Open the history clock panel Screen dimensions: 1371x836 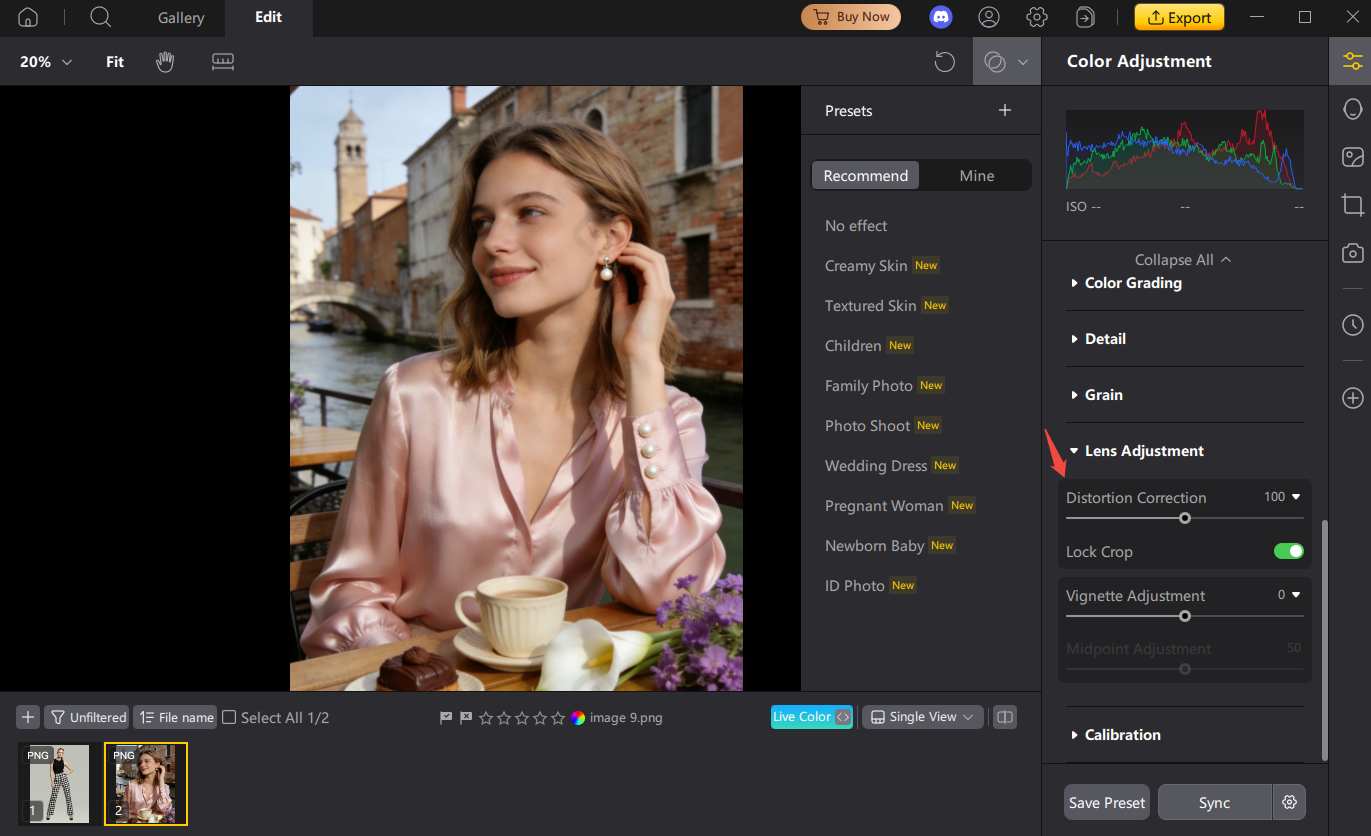1352,325
